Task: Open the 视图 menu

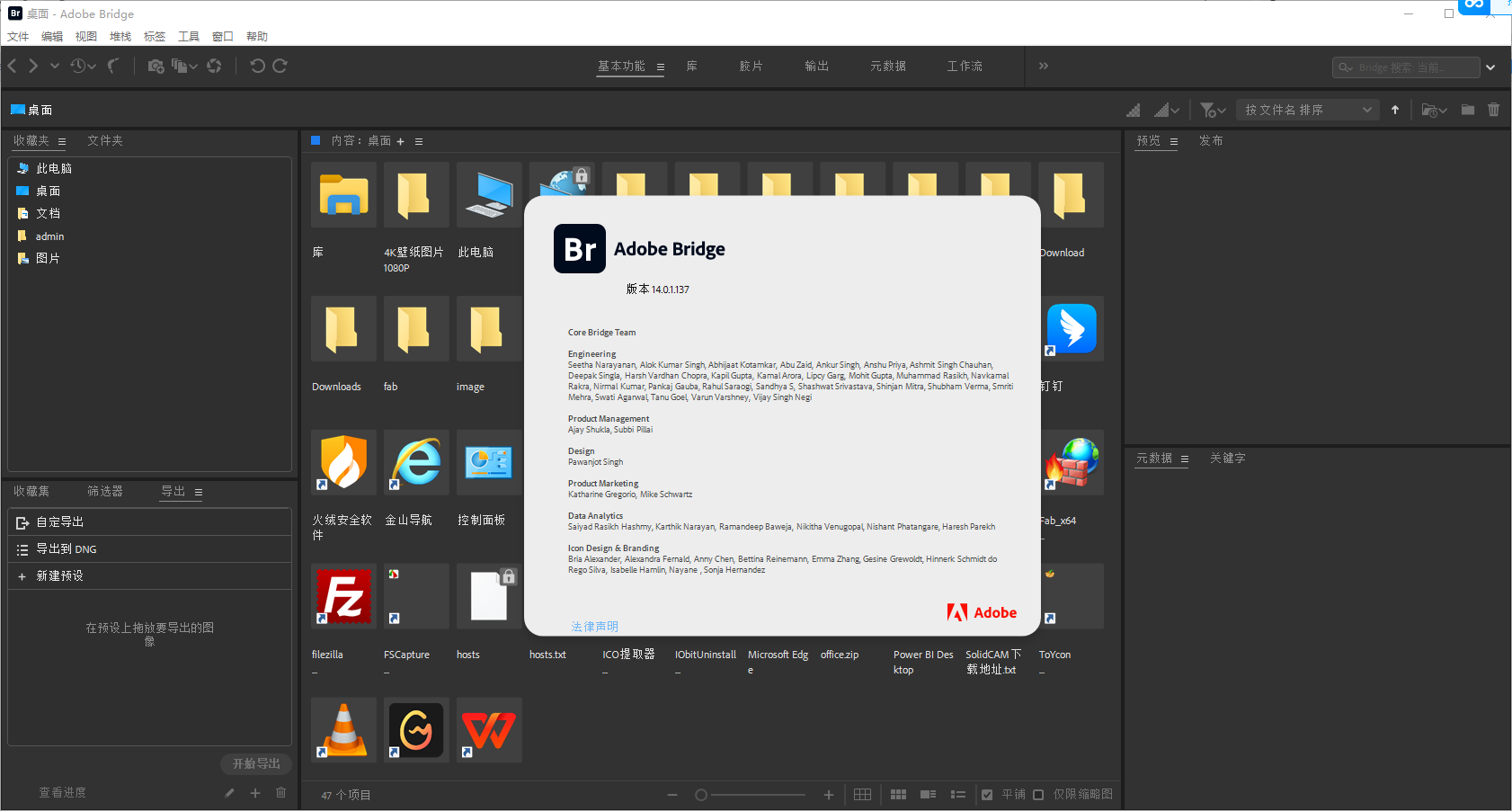Action: (86, 37)
